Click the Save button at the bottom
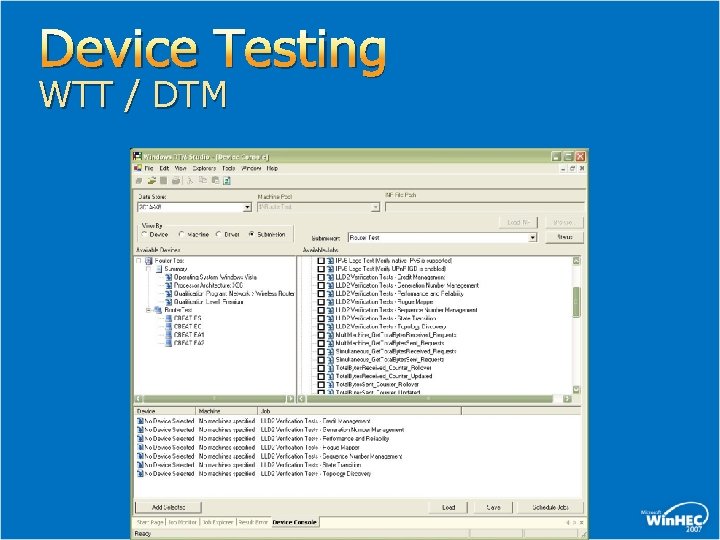Viewport: 720px width, 540px height. (493, 507)
